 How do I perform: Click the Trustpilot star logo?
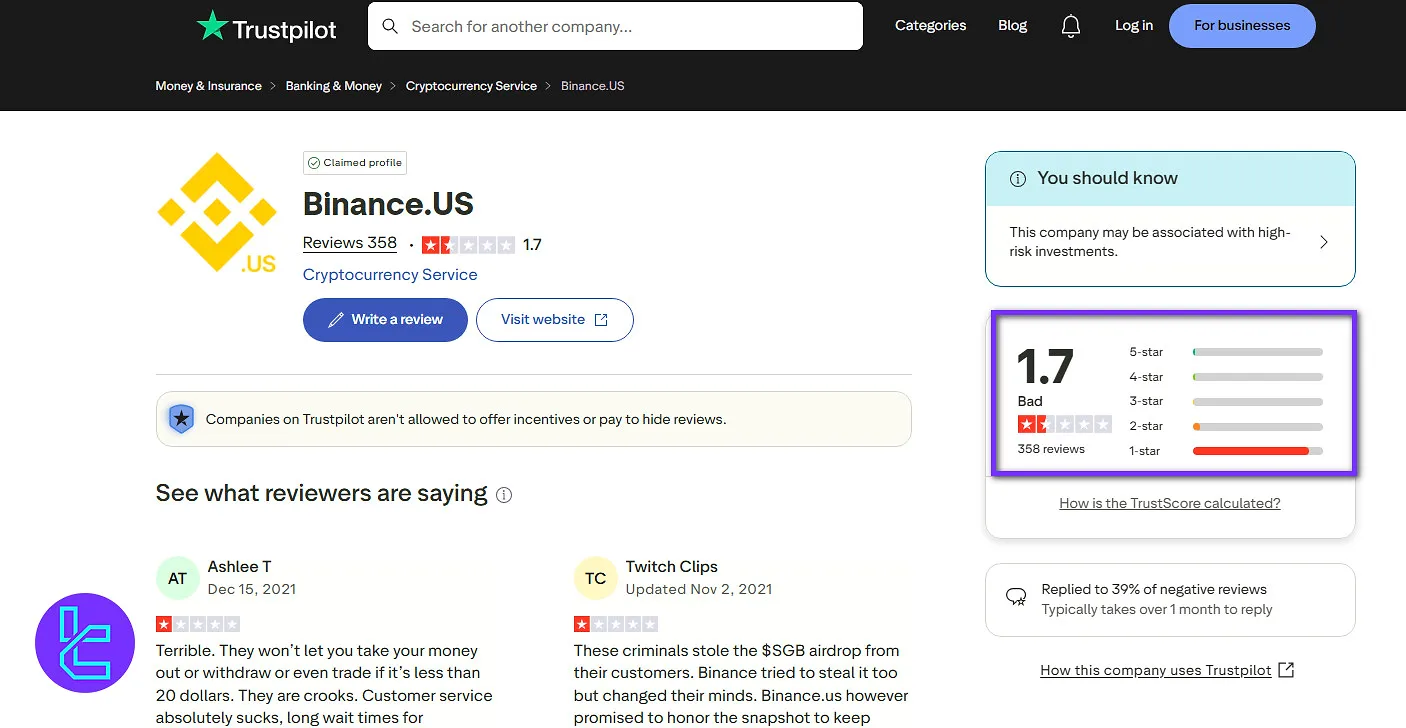click(214, 25)
